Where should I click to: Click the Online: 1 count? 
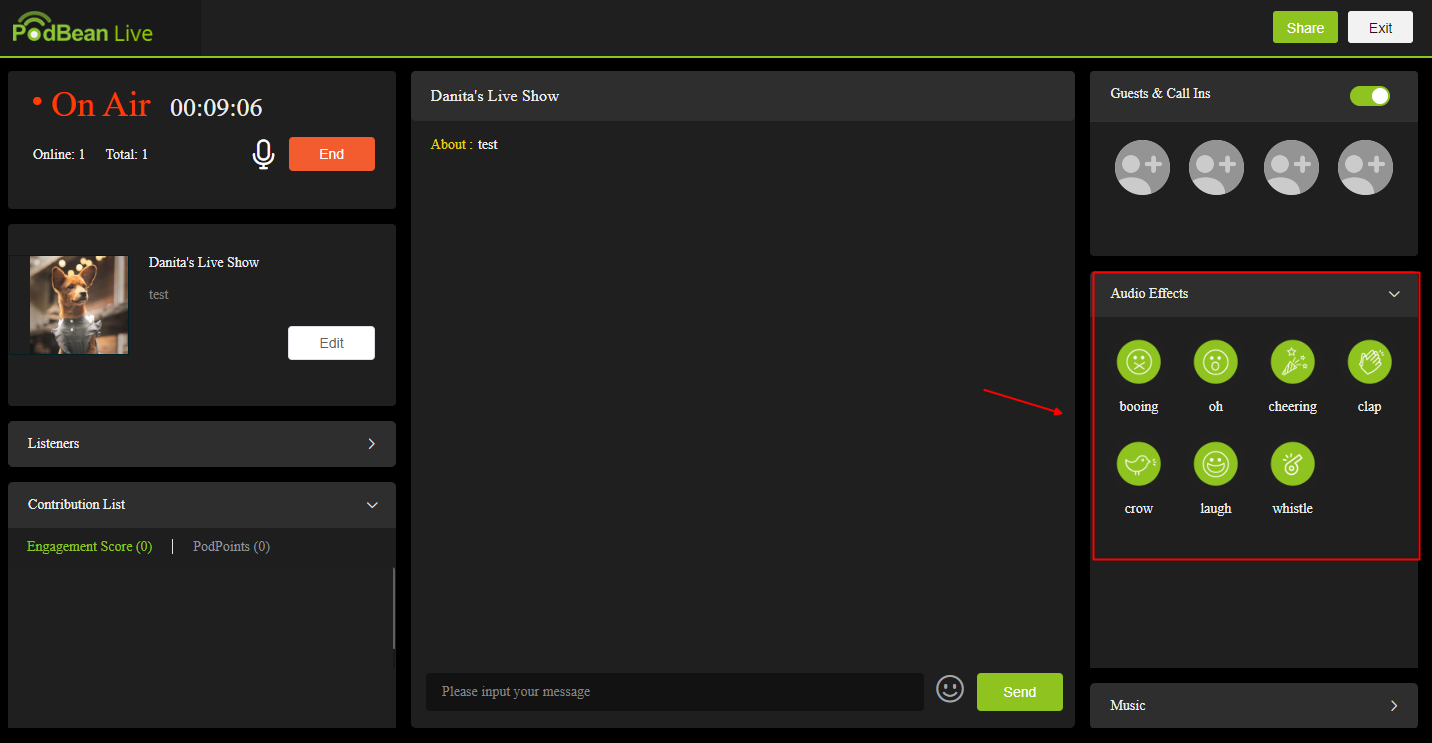point(59,154)
